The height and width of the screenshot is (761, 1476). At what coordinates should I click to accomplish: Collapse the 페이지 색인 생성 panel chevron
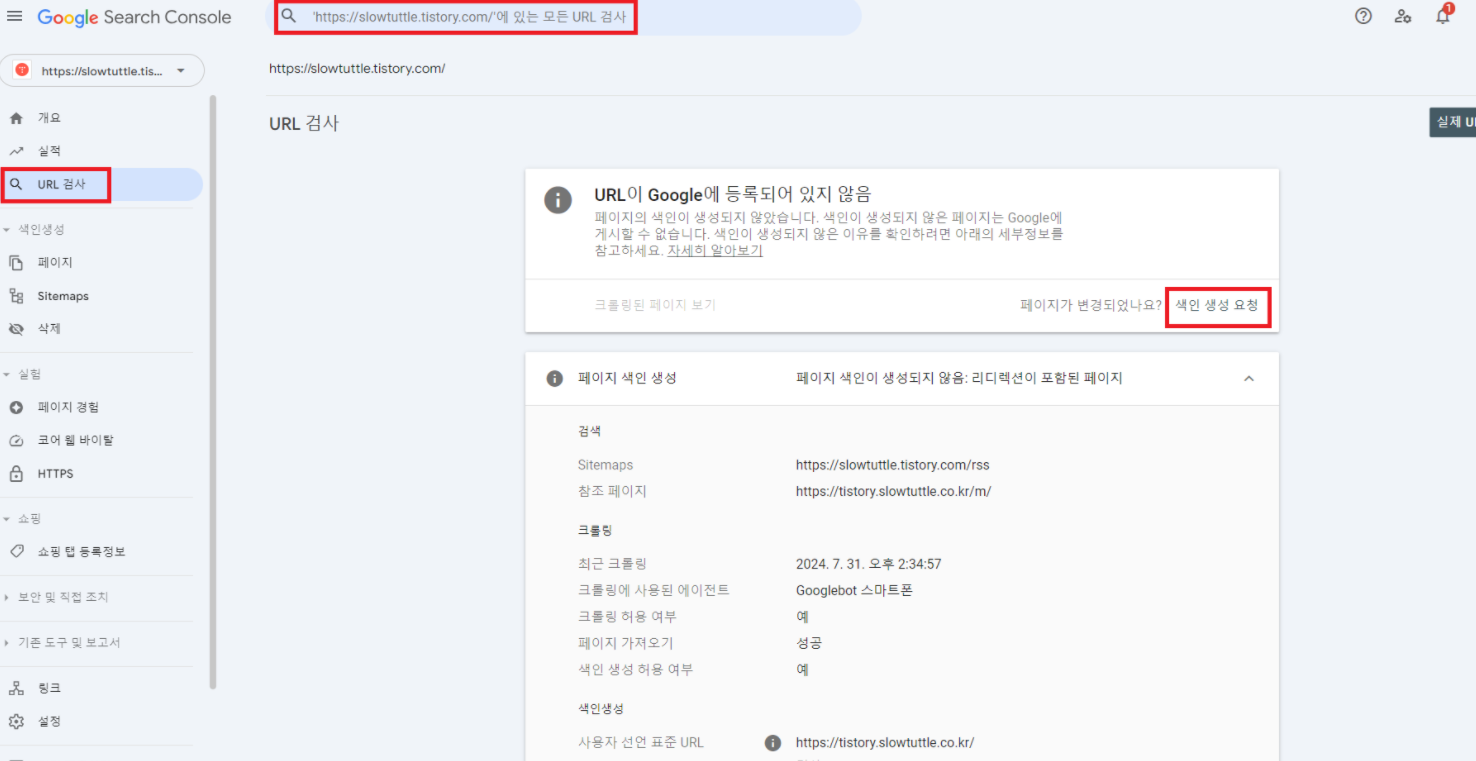[x=1249, y=379]
